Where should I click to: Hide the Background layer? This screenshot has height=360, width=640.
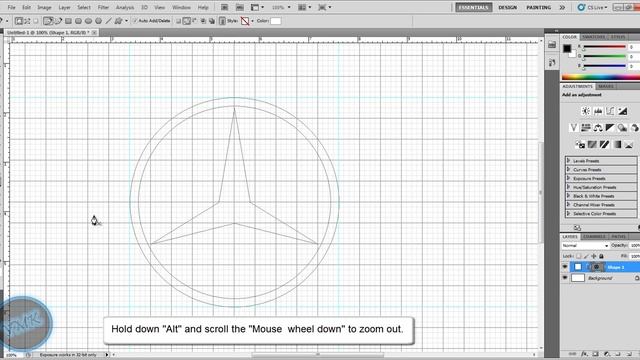(565, 278)
